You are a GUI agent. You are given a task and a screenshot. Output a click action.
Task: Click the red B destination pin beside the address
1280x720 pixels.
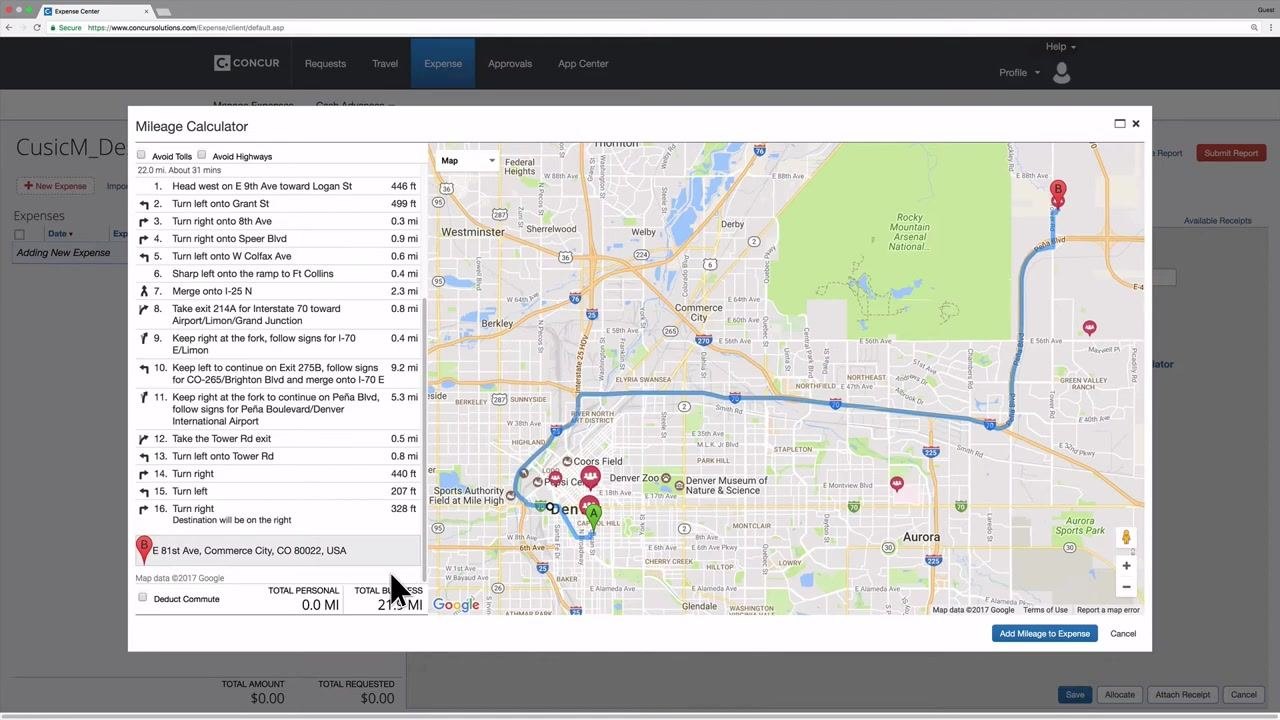[x=144, y=549]
